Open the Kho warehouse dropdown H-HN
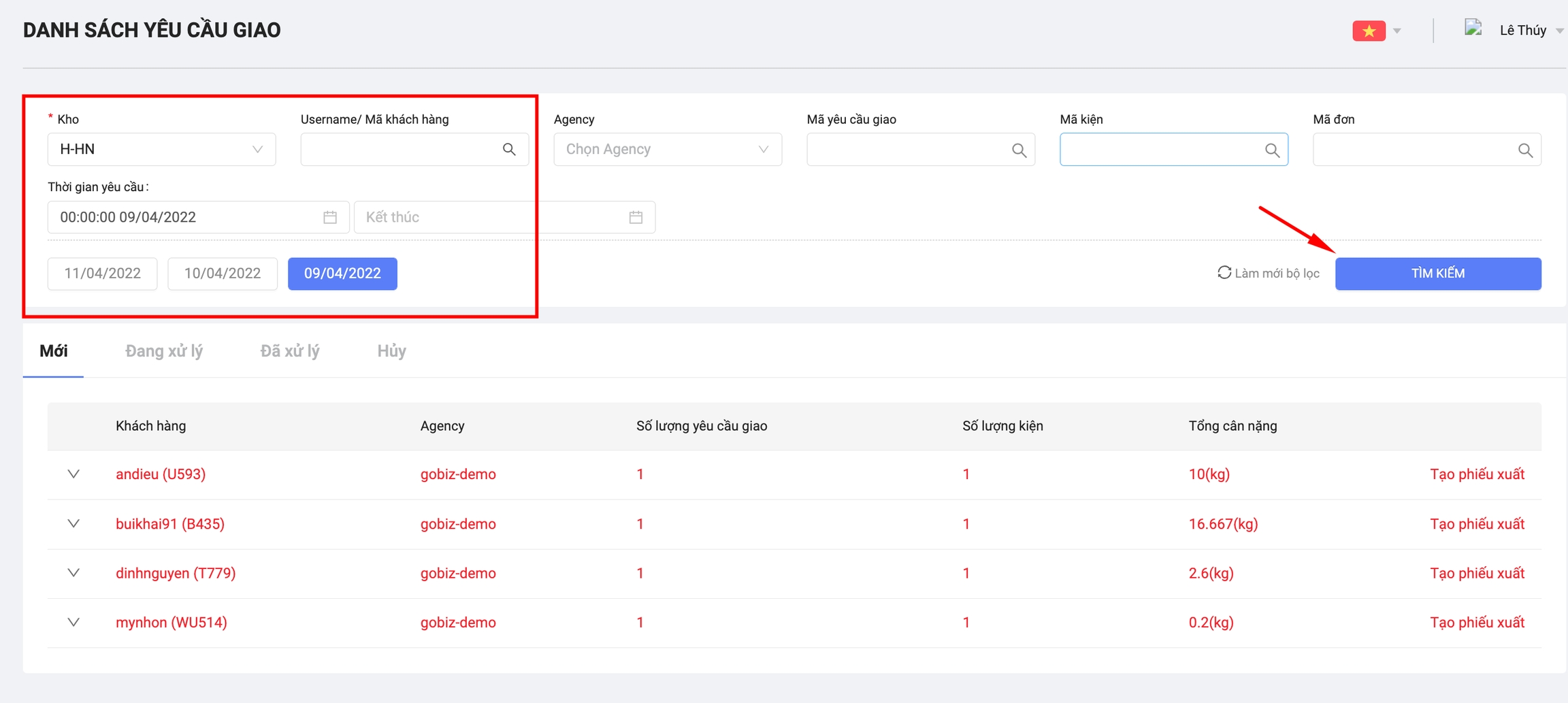 click(x=161, y=150)
